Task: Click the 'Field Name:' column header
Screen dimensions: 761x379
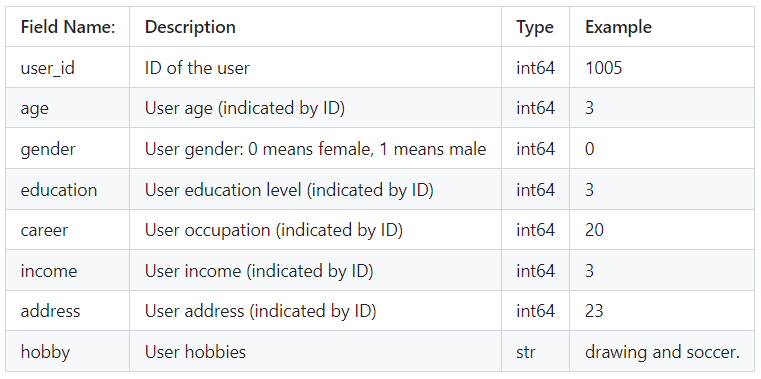Action: [x=67, y=27]
